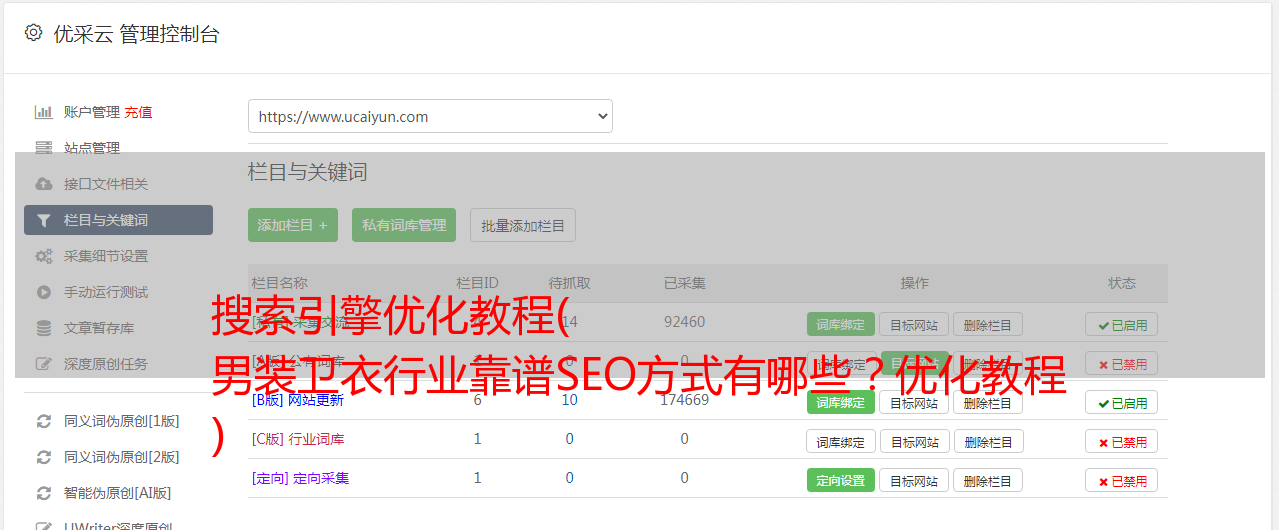Click 删除栏目 in the 92460 row

click(x=987, y=324)
